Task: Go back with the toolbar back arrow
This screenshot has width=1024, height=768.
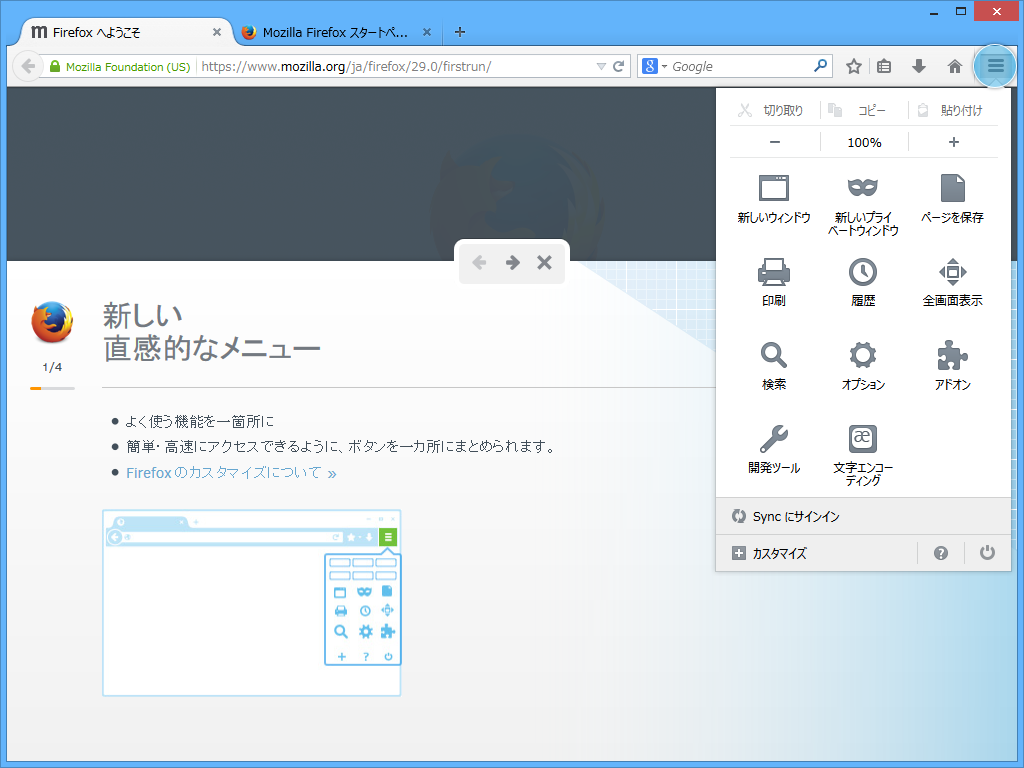Action: tap(28, 66)
